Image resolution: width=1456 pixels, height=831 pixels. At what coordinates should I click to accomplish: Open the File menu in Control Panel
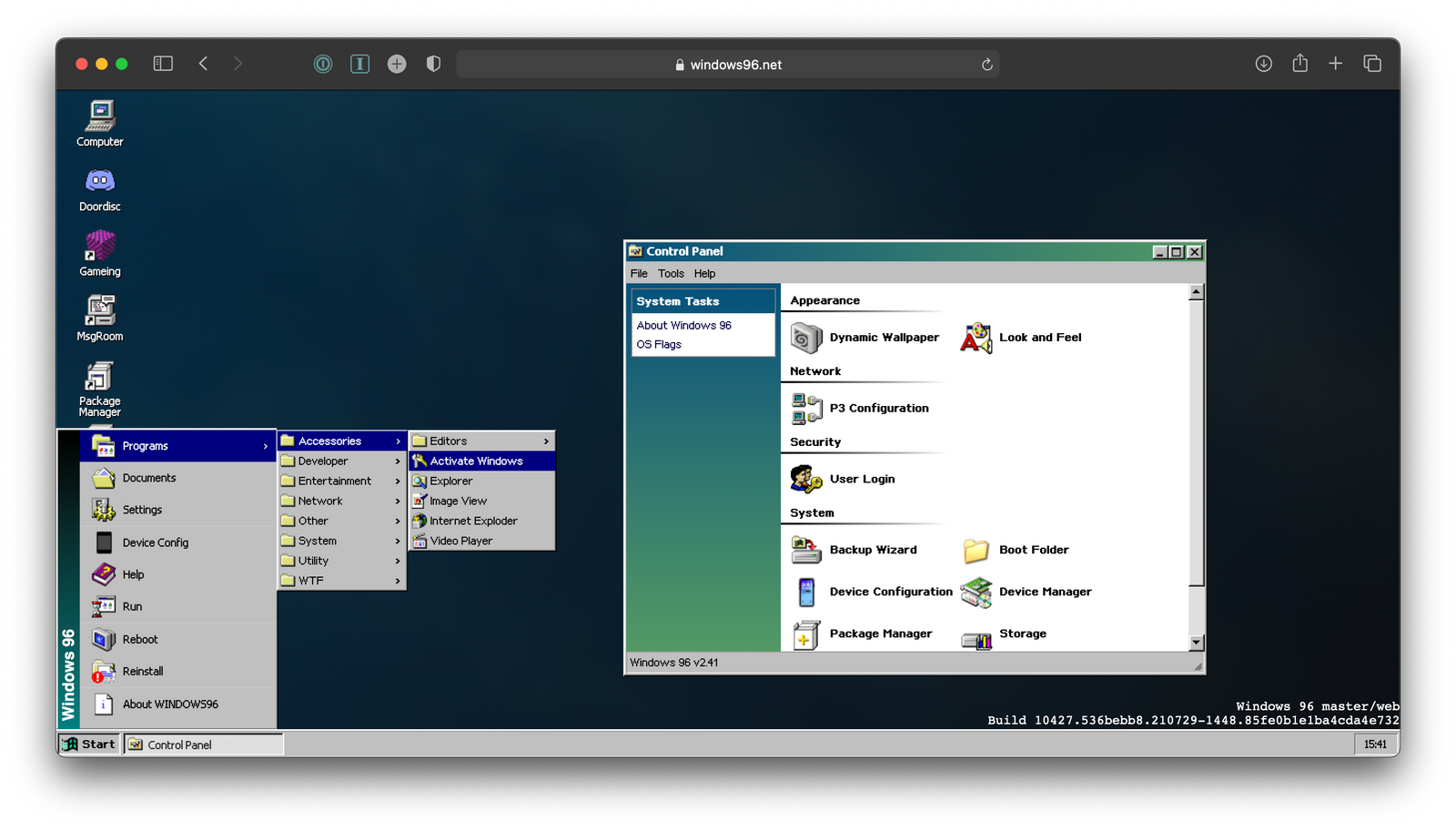pos(639,274)
